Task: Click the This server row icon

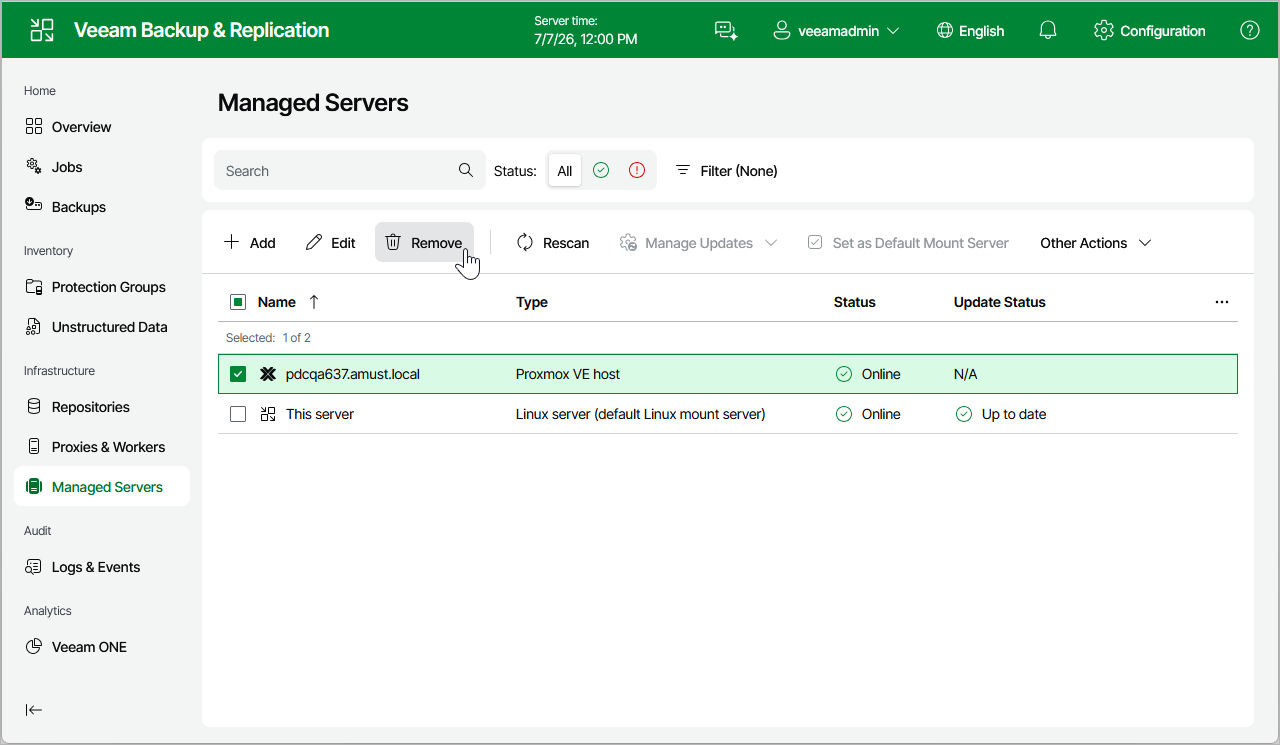Action: [268, 414]
